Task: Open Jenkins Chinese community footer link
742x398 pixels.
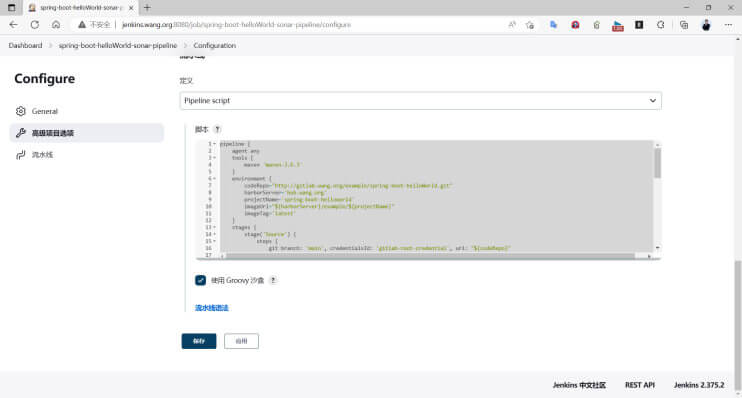Action: pos(579,385)
